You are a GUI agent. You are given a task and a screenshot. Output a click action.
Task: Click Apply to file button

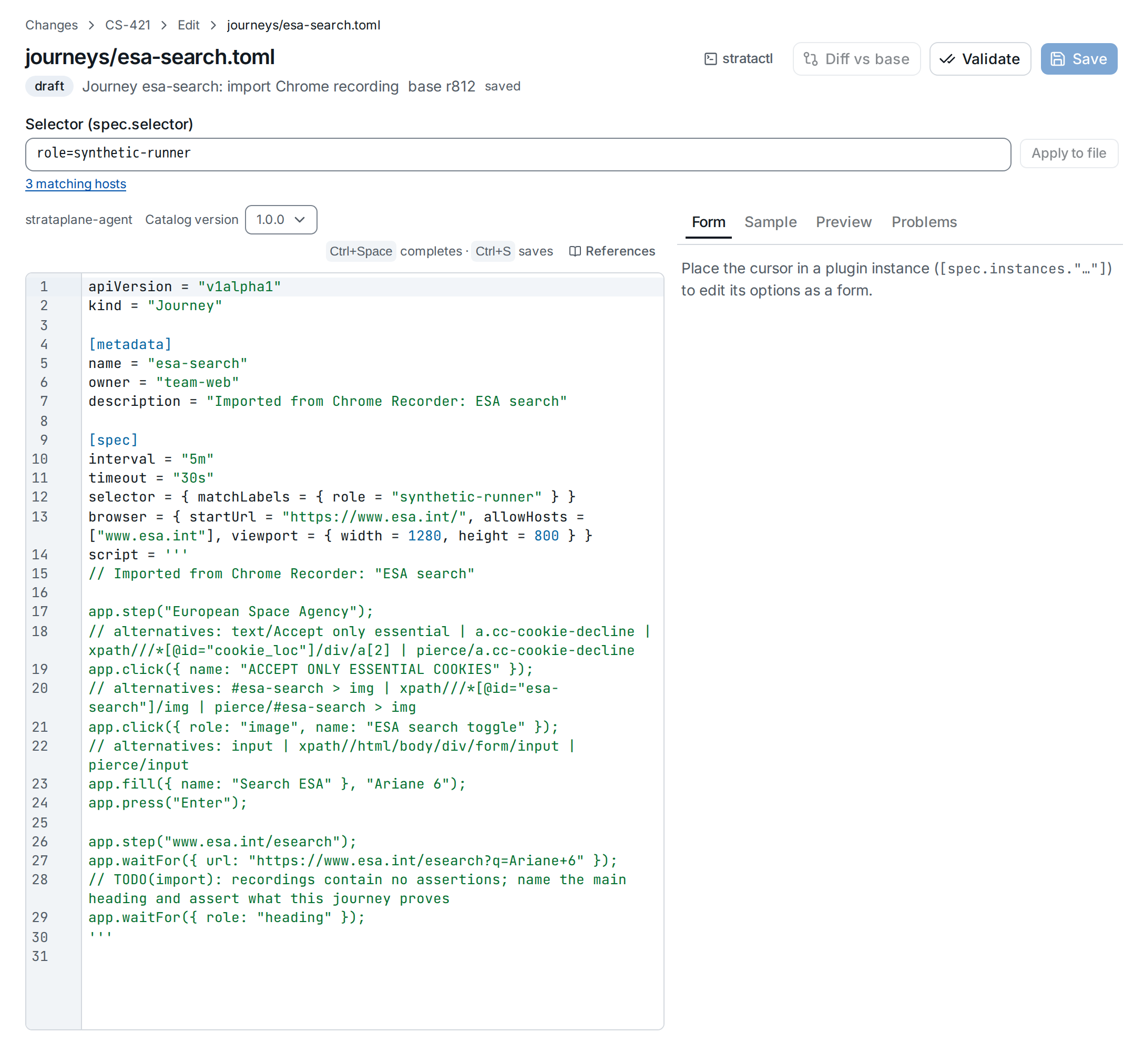(1069, 153)
